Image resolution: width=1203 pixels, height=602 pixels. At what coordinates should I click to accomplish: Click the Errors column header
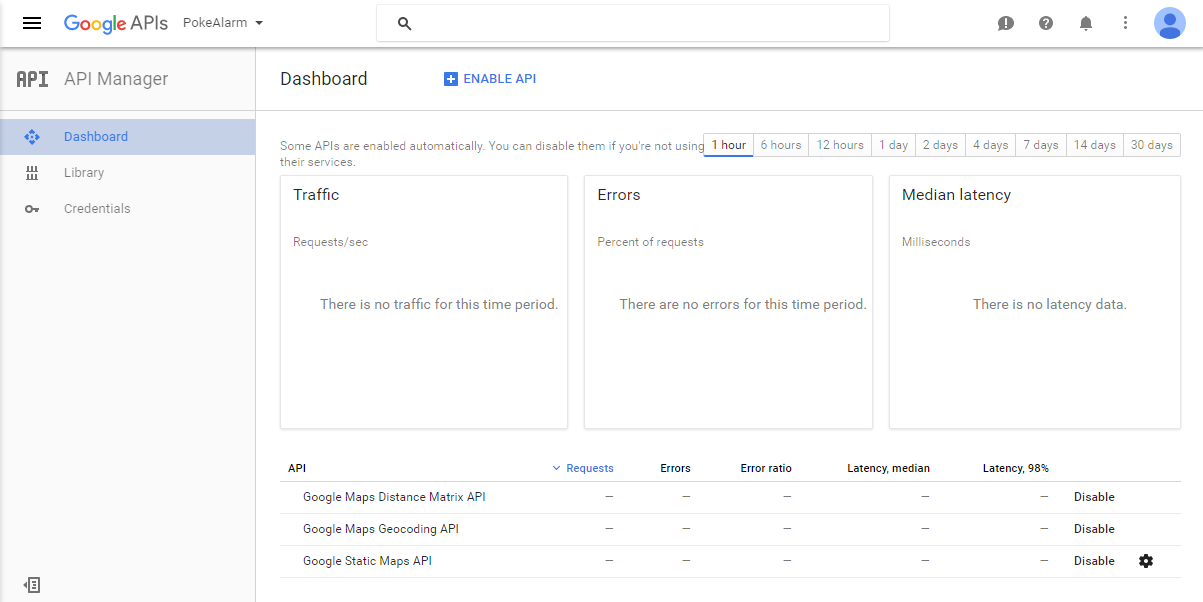675,468
